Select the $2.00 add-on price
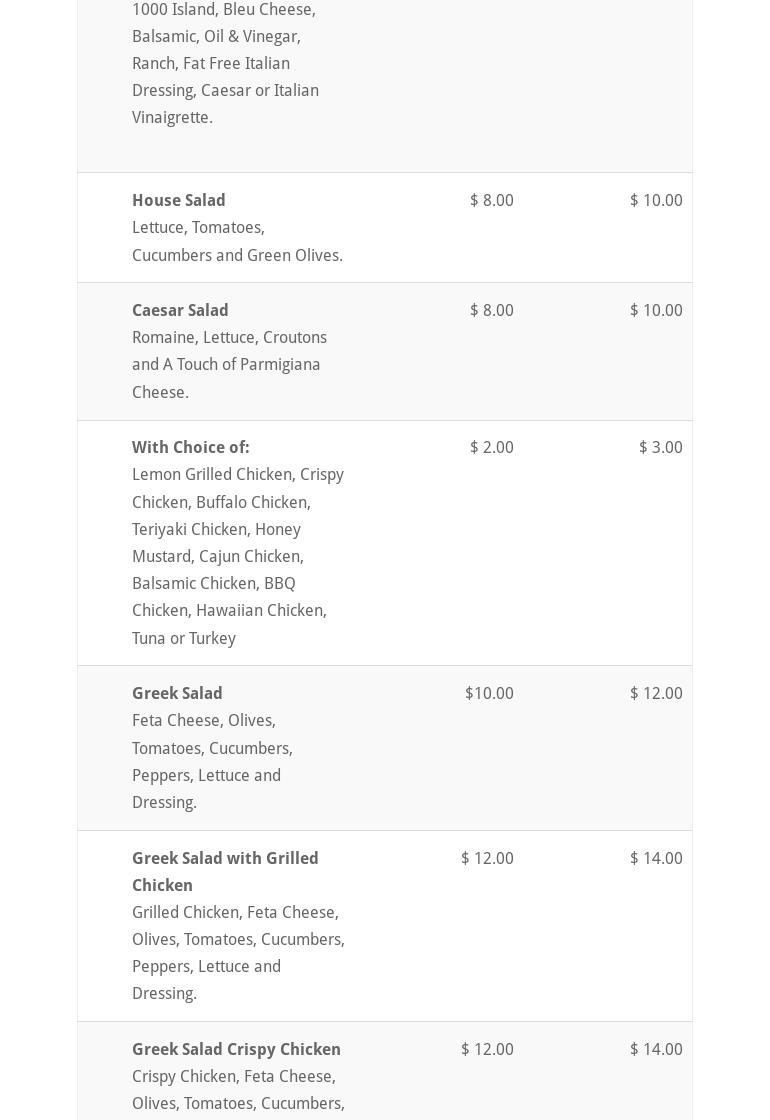 coord(491,447)
